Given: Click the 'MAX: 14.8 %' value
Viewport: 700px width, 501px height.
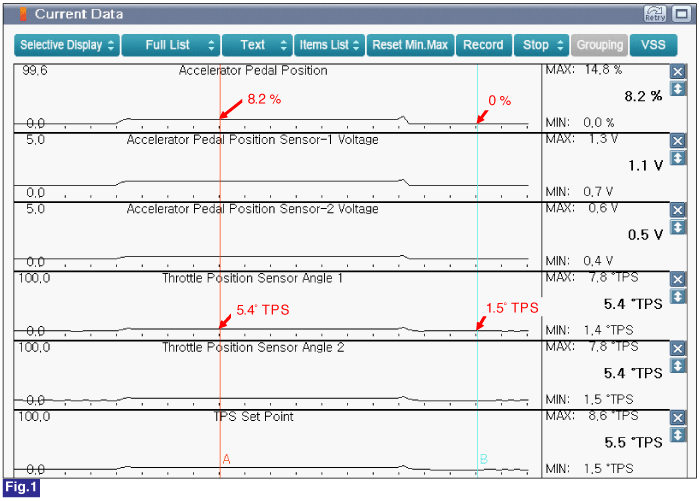Looking at the screenshot, I should tap(584, 70).
